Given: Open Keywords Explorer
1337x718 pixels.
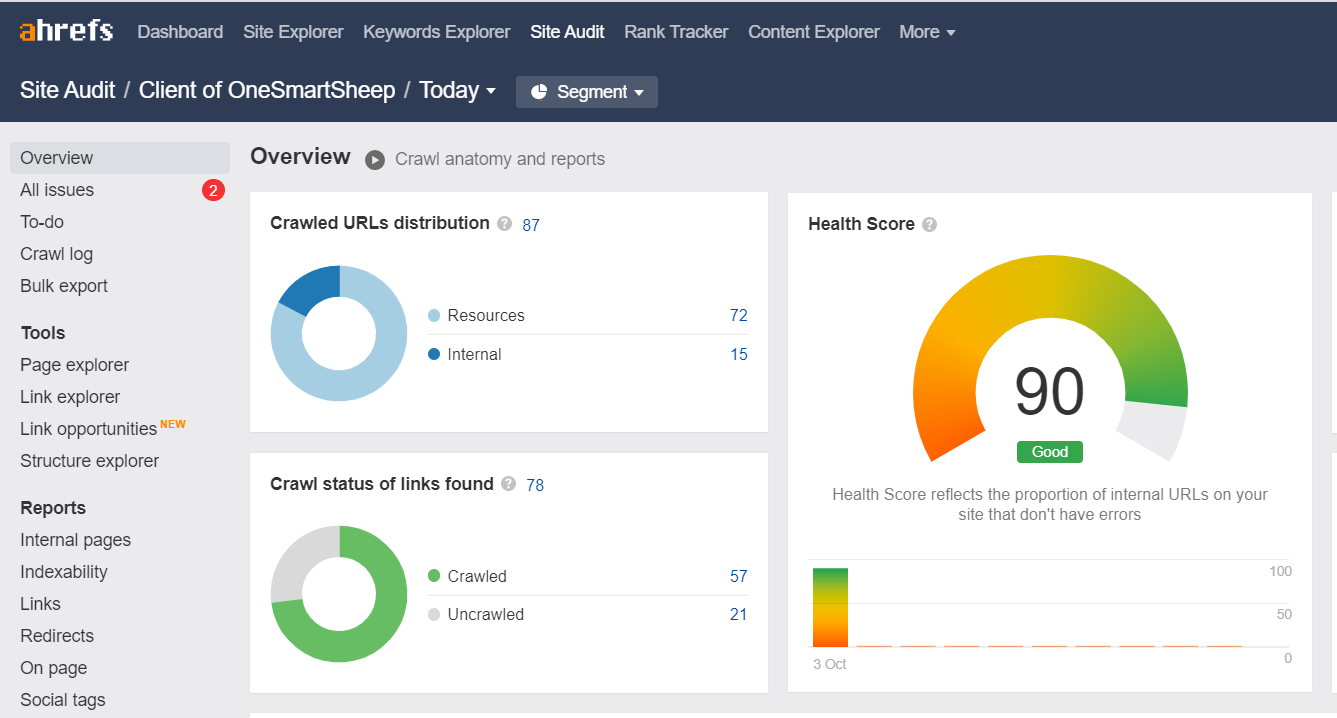Looking at the screenshot, I should [x=437, y=32].
